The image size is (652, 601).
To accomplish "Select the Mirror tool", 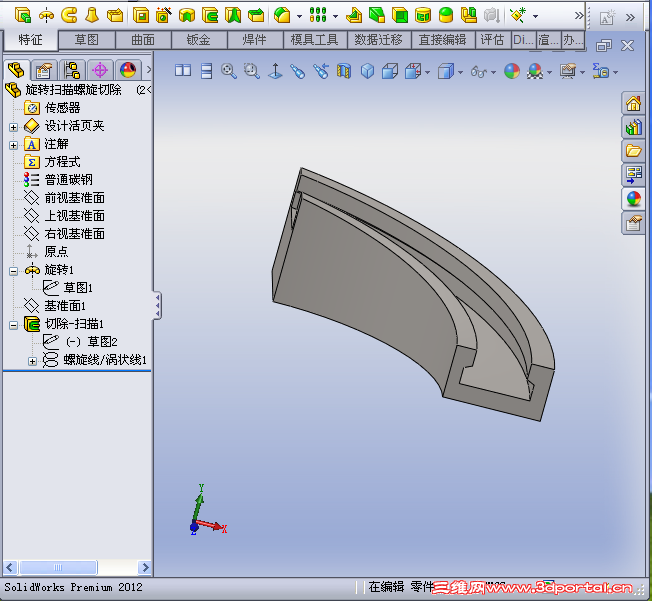I will (469, 15).
